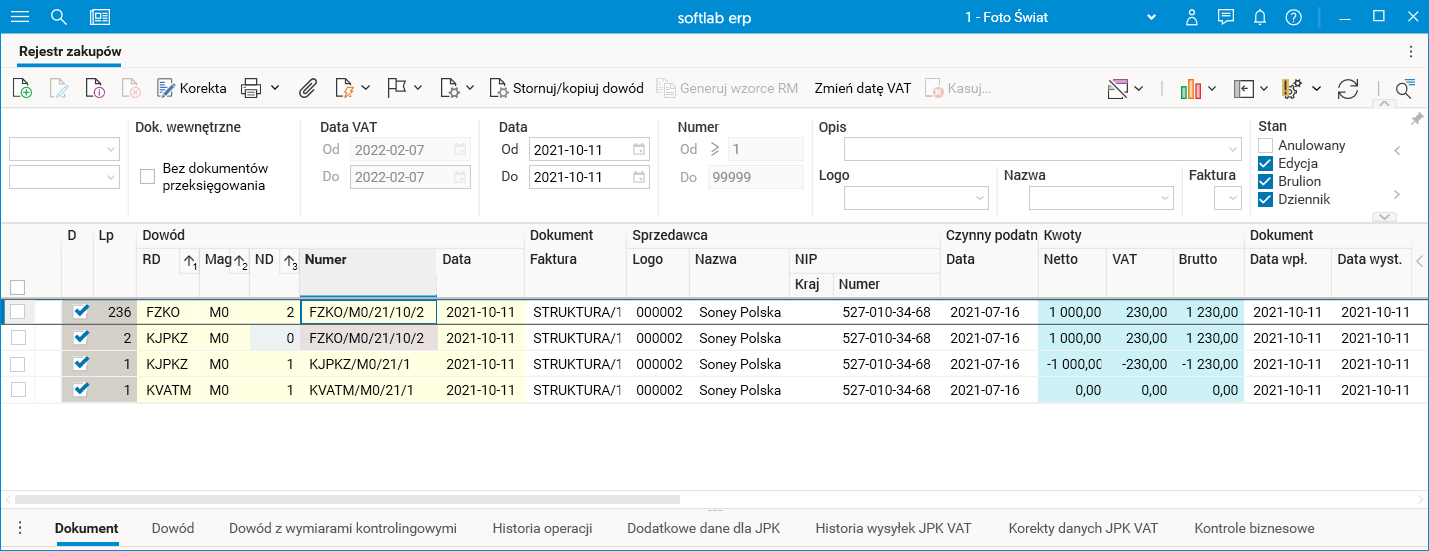Click the new document icon in toolbar

(22, 88)
